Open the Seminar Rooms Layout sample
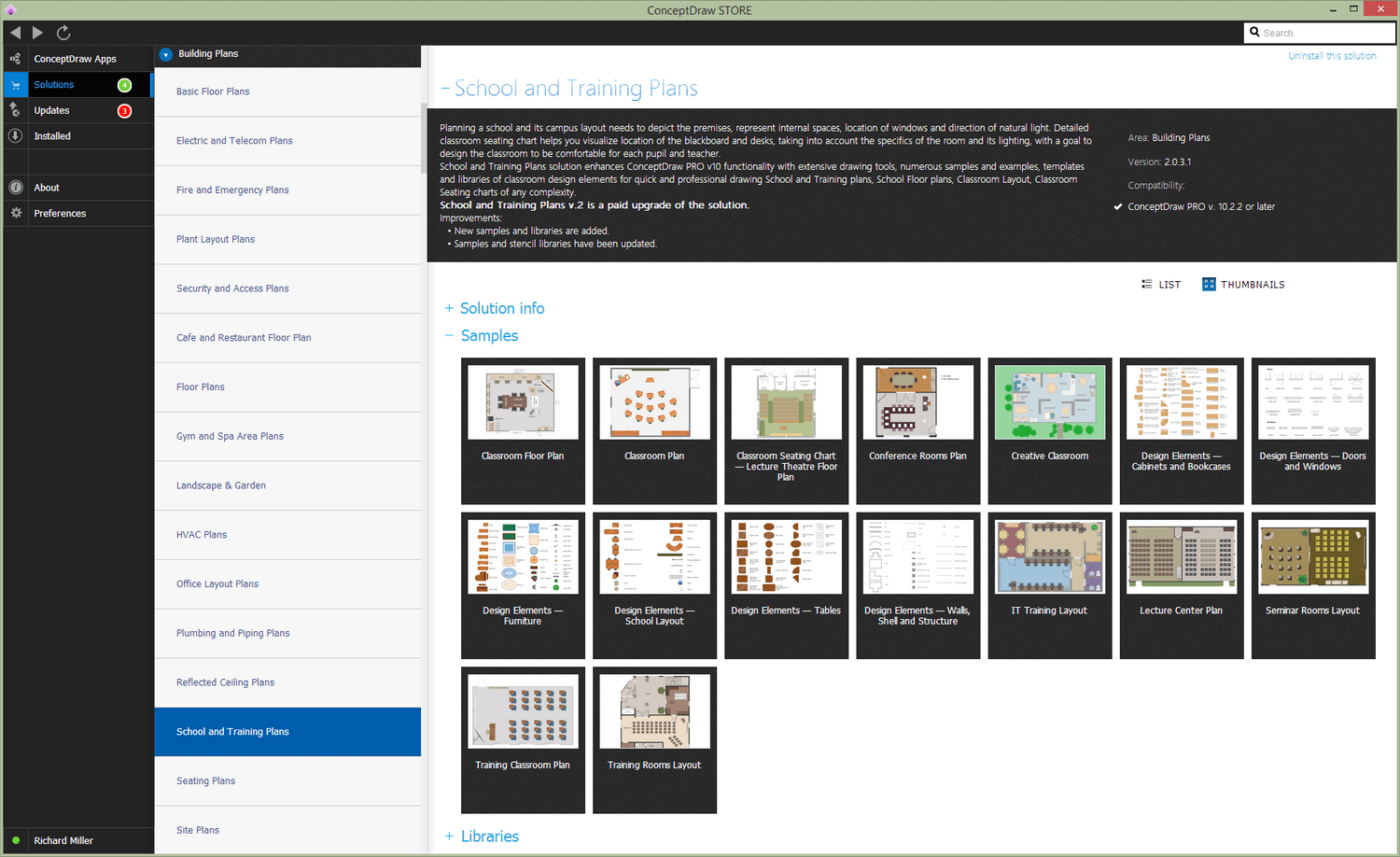This screenshot has height=857, width=1400. (1313, 585)
